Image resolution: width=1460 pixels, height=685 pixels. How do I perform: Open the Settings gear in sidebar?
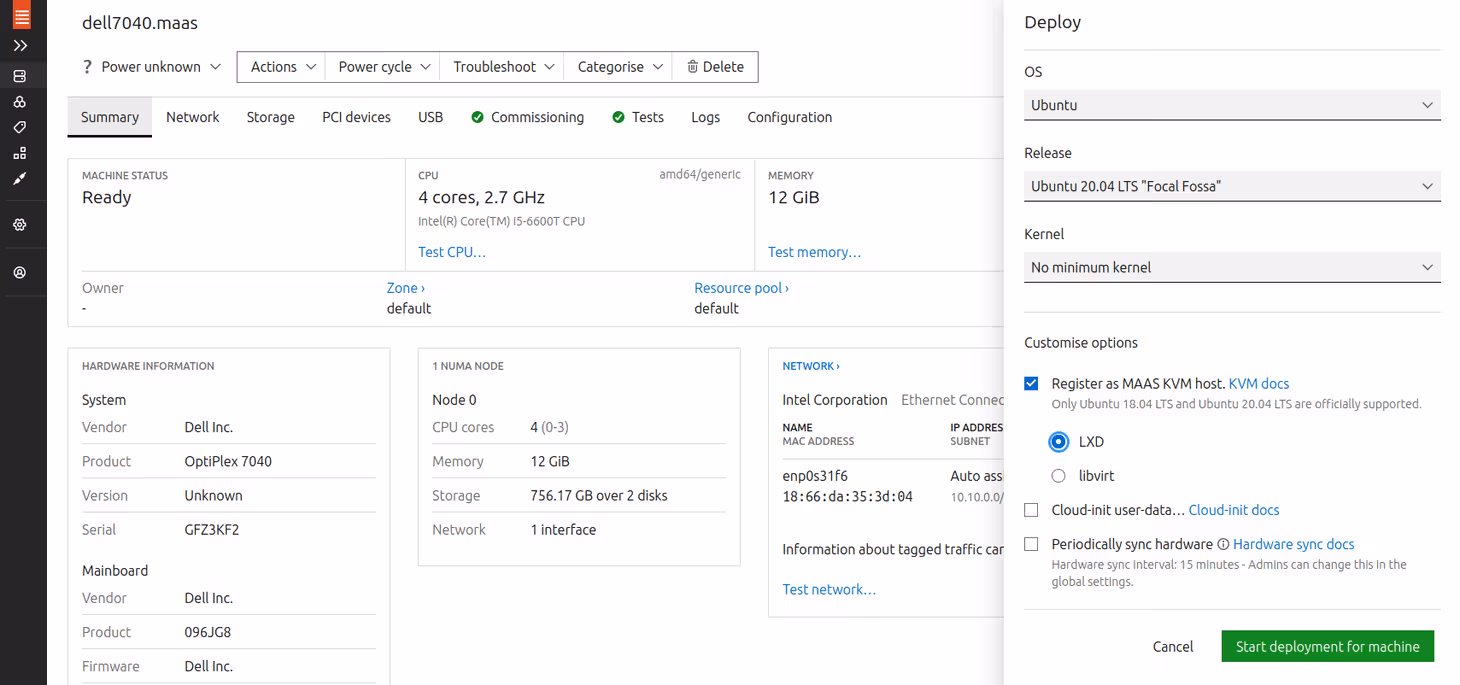[20, 225]
